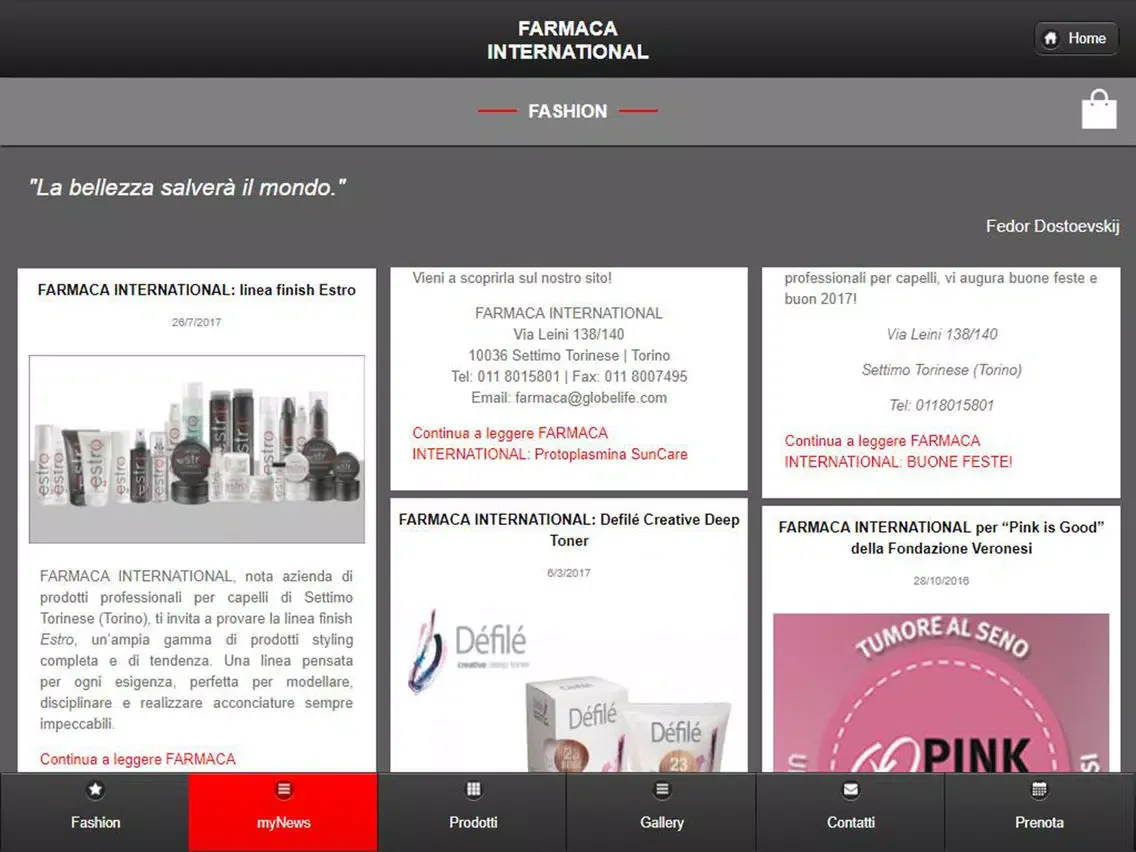
Task: Click the date 26/7/2017
Action: [196, 322]
